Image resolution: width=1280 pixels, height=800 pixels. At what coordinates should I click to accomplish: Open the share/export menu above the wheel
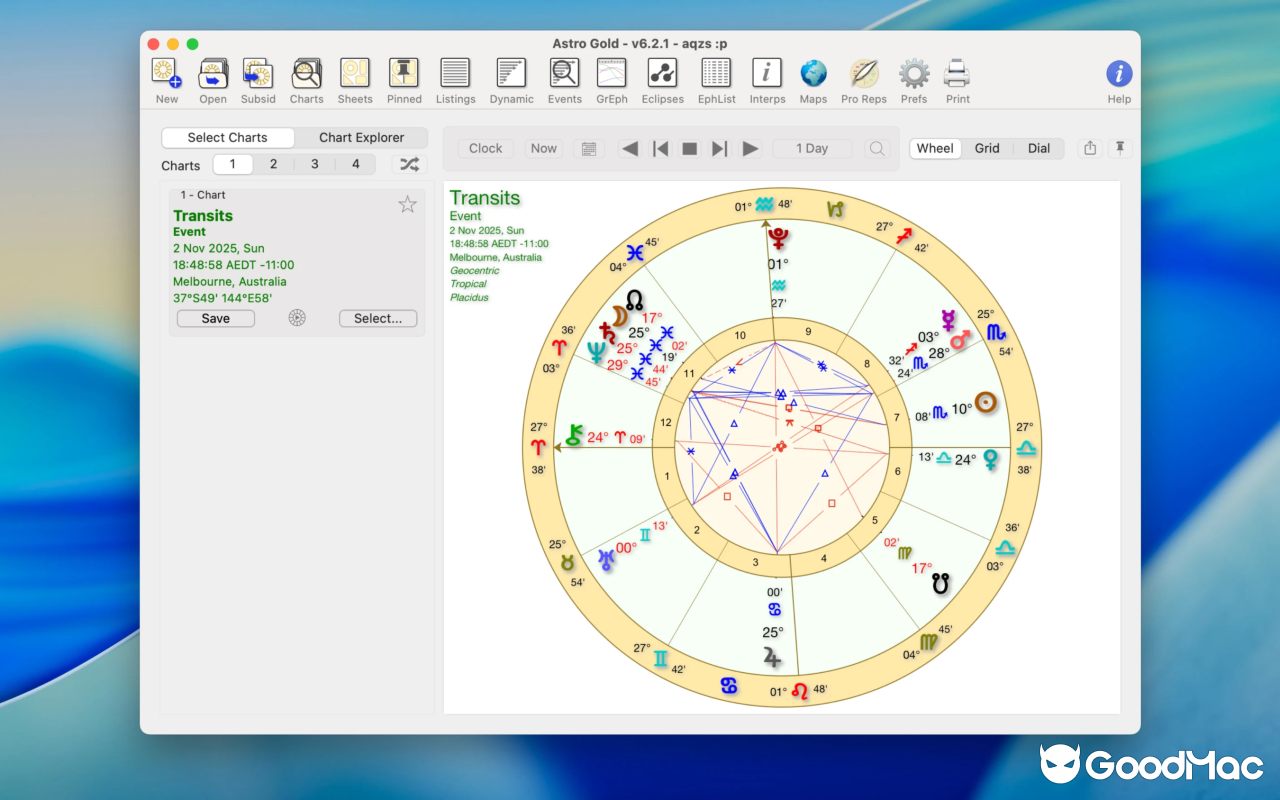1089,147
